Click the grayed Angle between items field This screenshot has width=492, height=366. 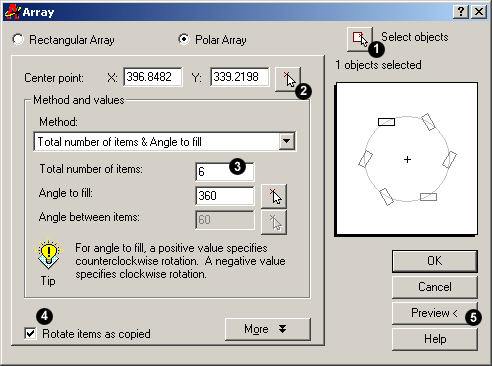coord(224,220)
